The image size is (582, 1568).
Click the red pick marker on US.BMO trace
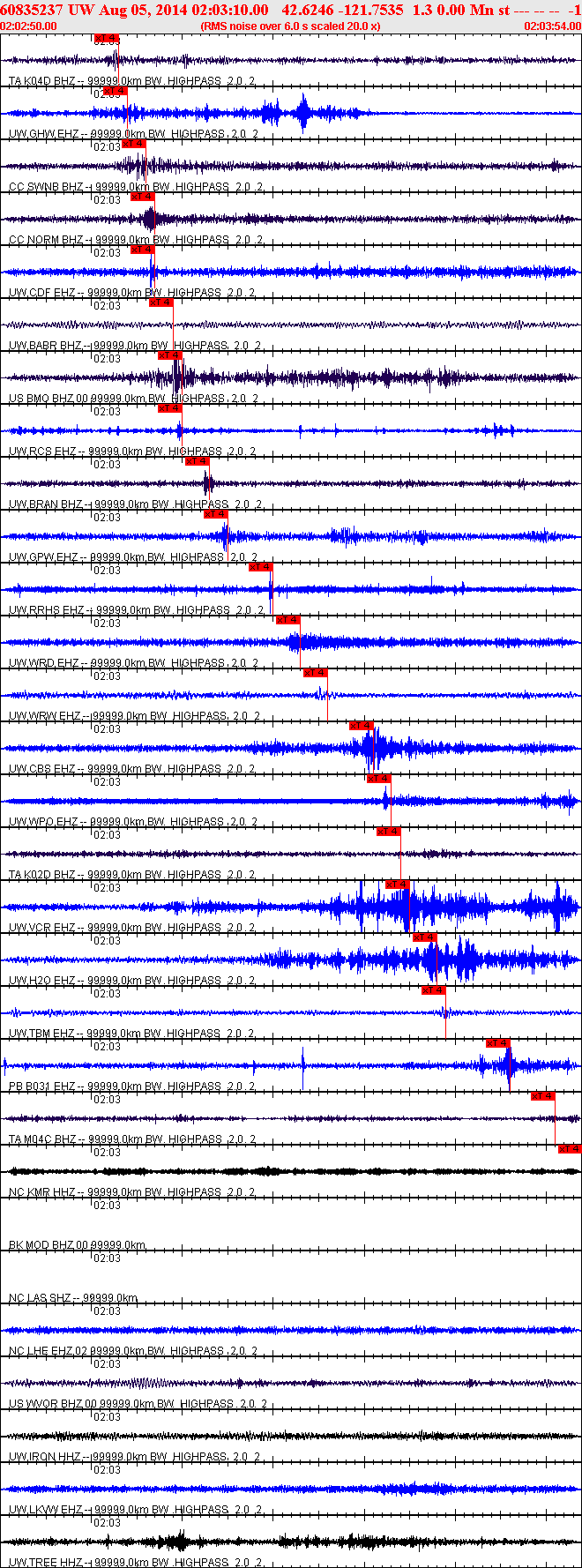pos(170,355)
